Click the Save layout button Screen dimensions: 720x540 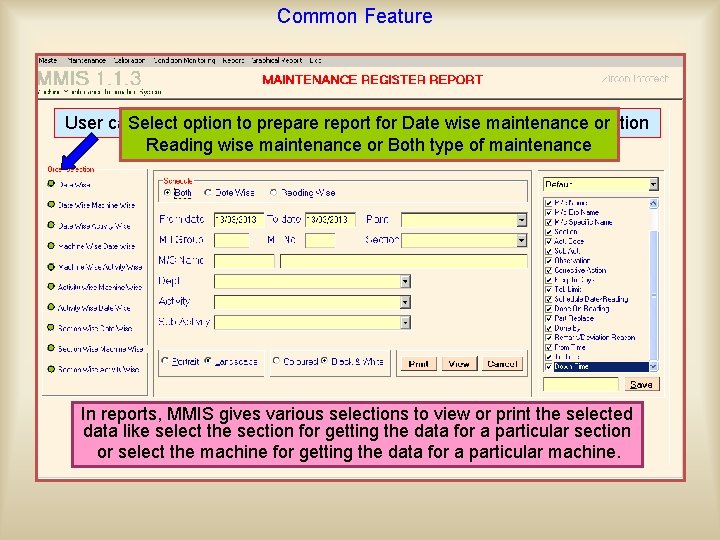tap(641, 384)
